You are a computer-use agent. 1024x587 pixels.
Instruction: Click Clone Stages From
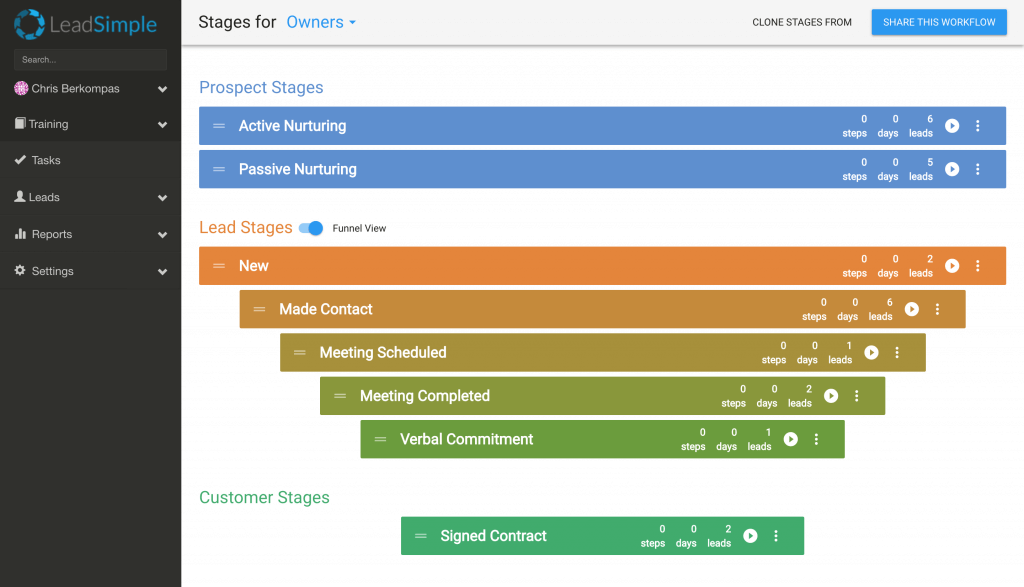click(x=802, y=22)
